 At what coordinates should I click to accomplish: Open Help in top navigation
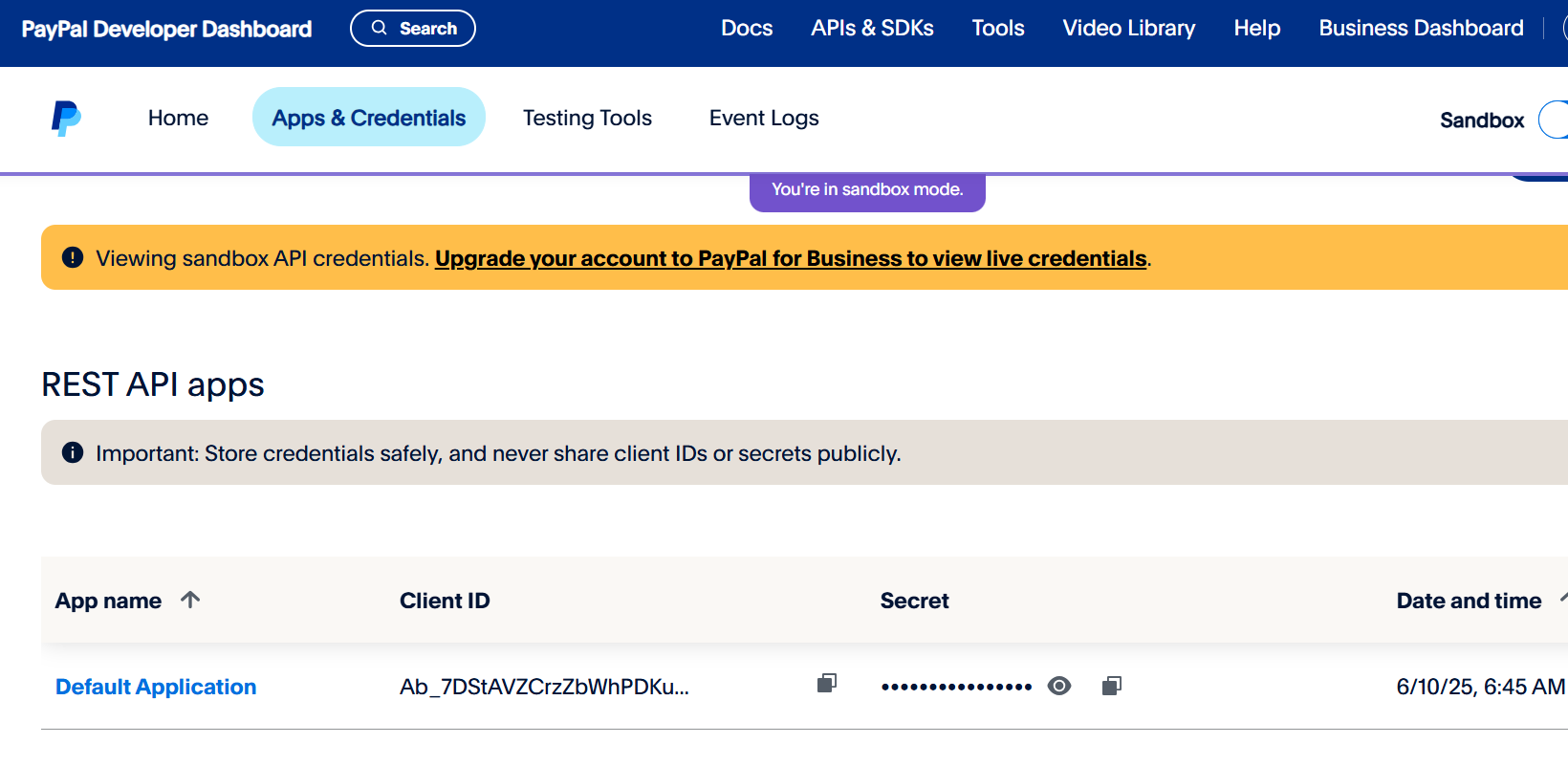pyautogui.click(x=1257, y=29)
